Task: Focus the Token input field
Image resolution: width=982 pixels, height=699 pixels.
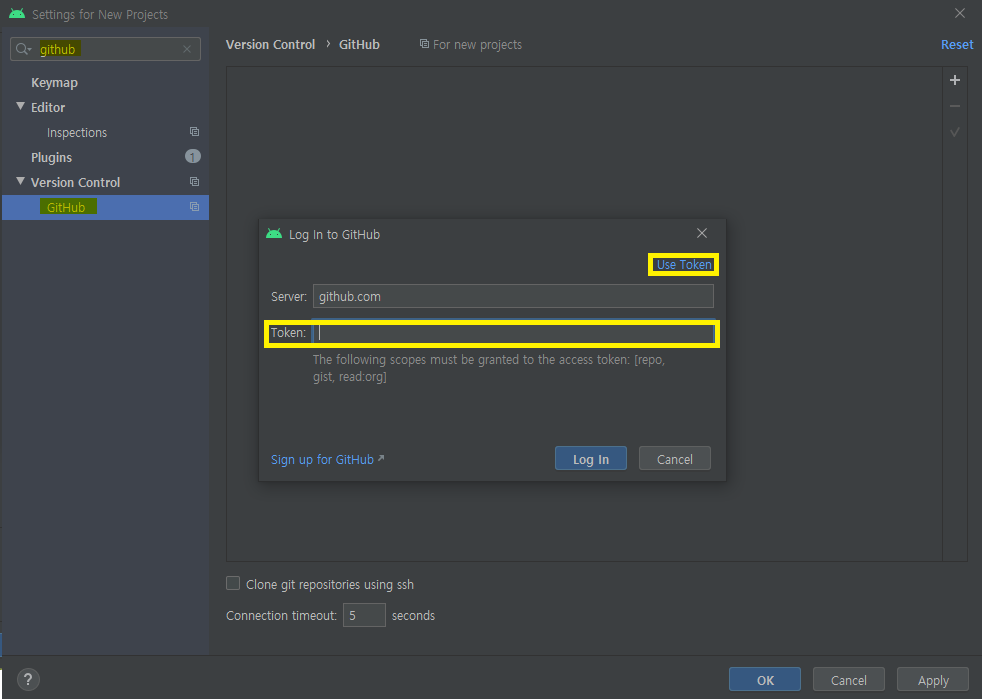Action: [x=513, y=333]
